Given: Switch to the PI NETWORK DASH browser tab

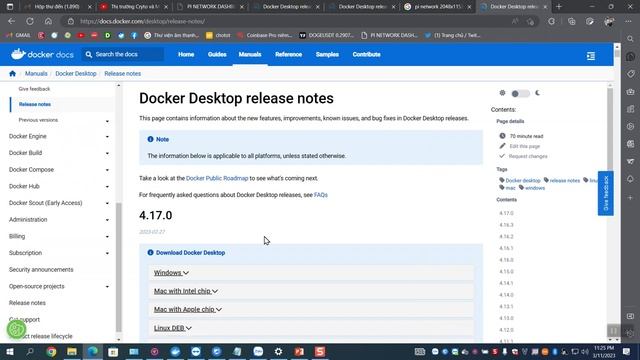Looking at the screenshot, I should click(211, 7).
